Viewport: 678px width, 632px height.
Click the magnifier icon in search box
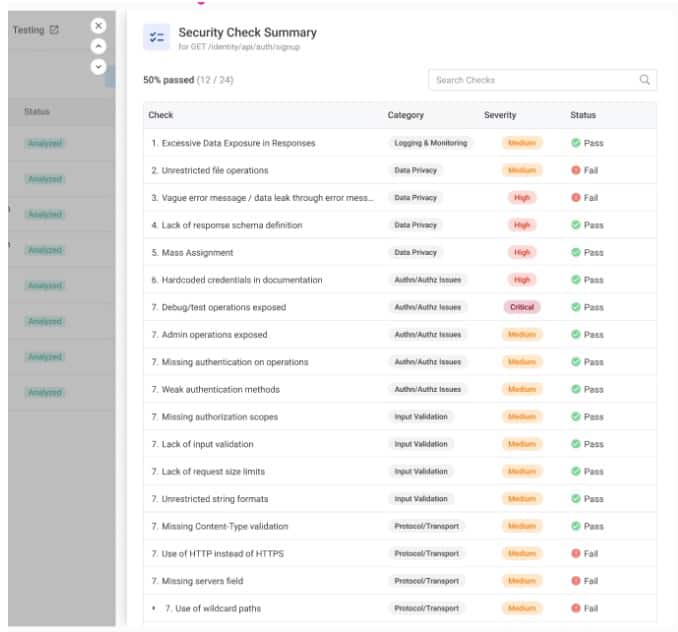click(x=644, y=80)
